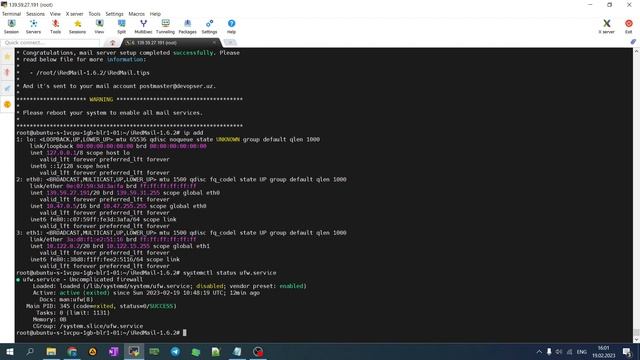Click the Quick connect input field
Screen dimensions: 640x360
[50, 42]
